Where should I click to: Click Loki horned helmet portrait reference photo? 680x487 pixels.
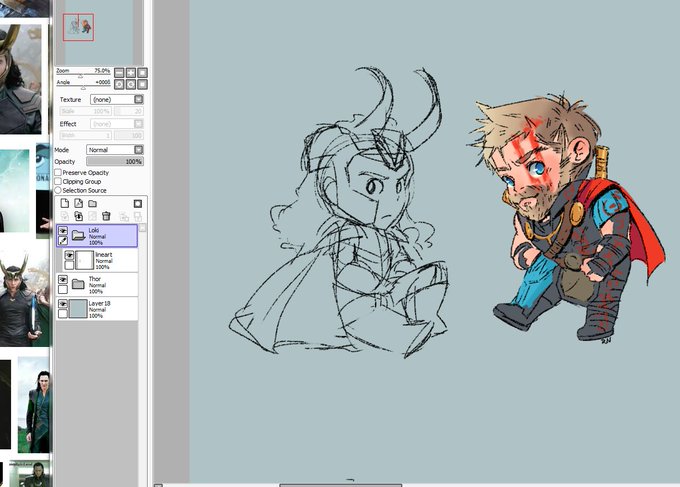coord(20,79)
